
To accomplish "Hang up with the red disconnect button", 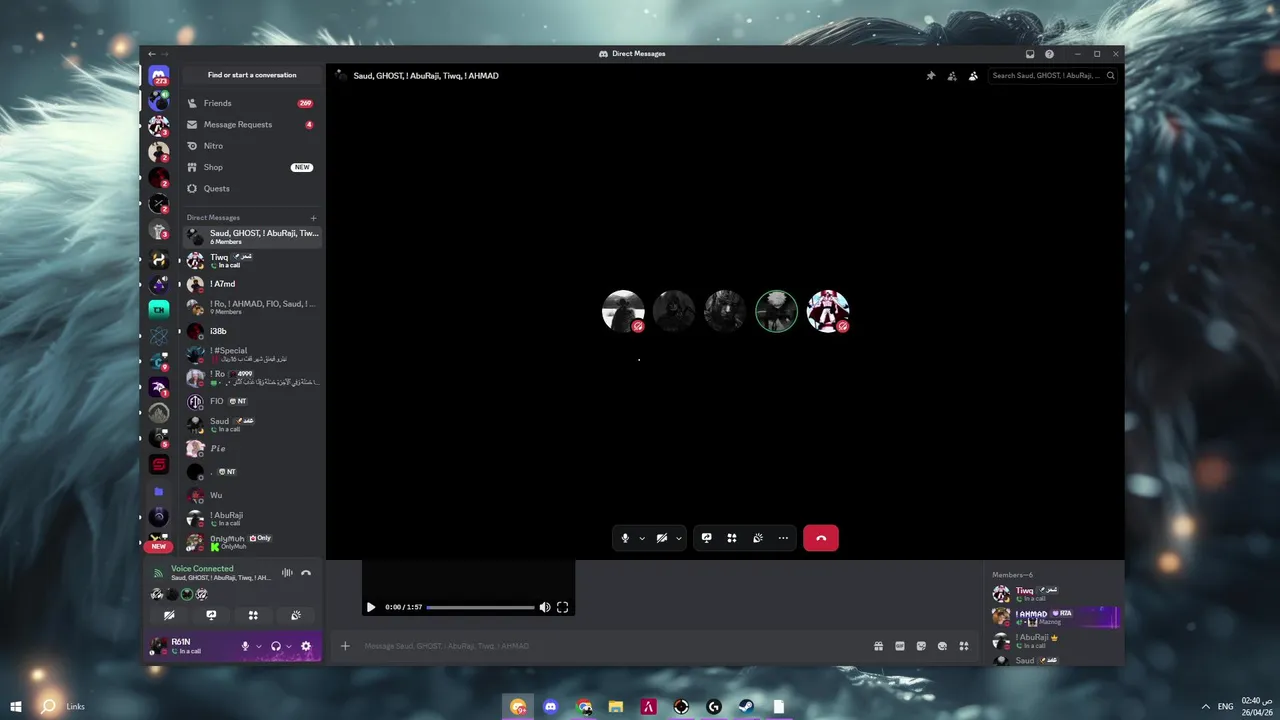I will pos(821,538).
